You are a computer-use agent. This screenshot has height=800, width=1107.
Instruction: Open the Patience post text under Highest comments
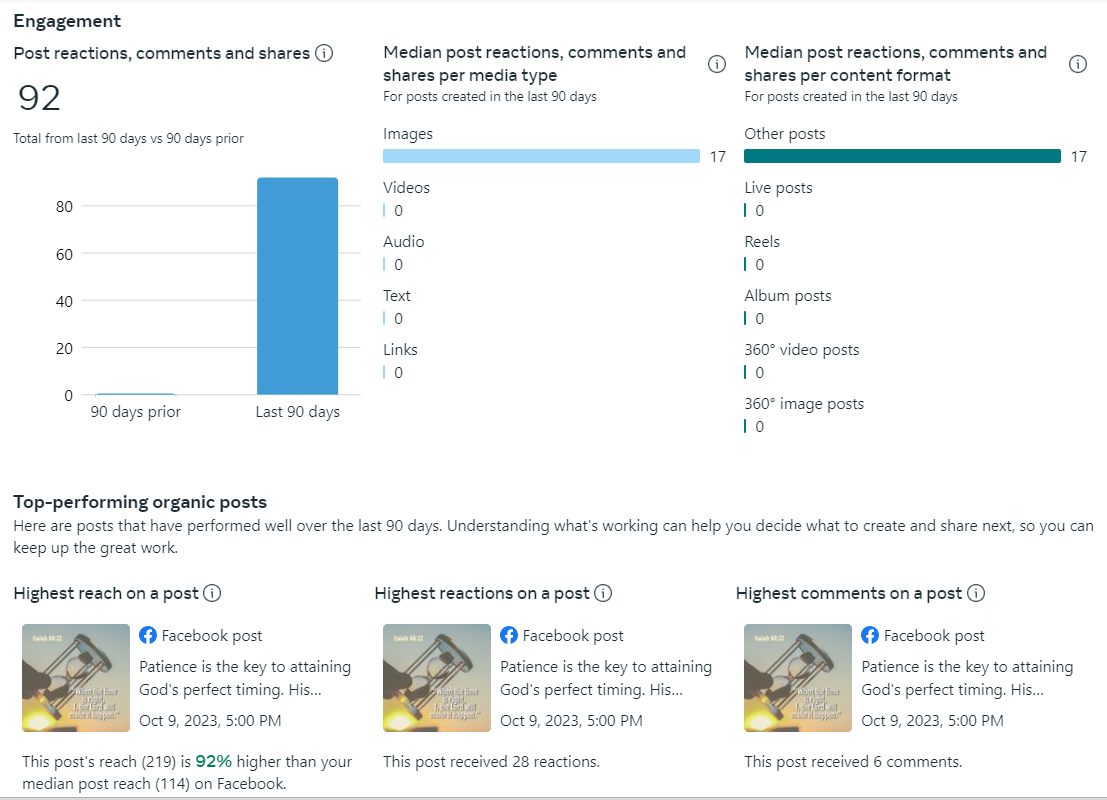[x=966, y=678]
